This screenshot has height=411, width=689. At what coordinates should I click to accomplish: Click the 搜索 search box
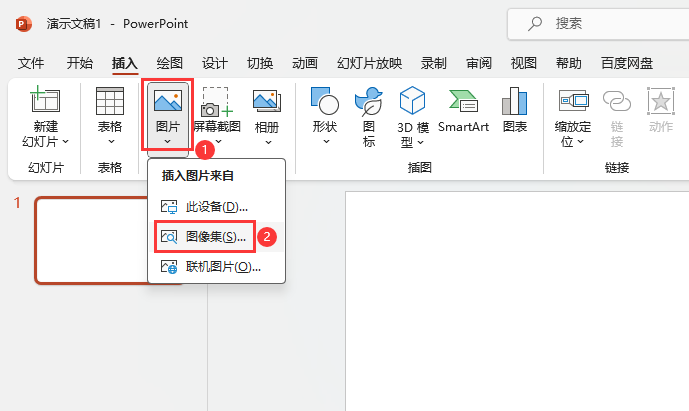(x=598, y=24)
